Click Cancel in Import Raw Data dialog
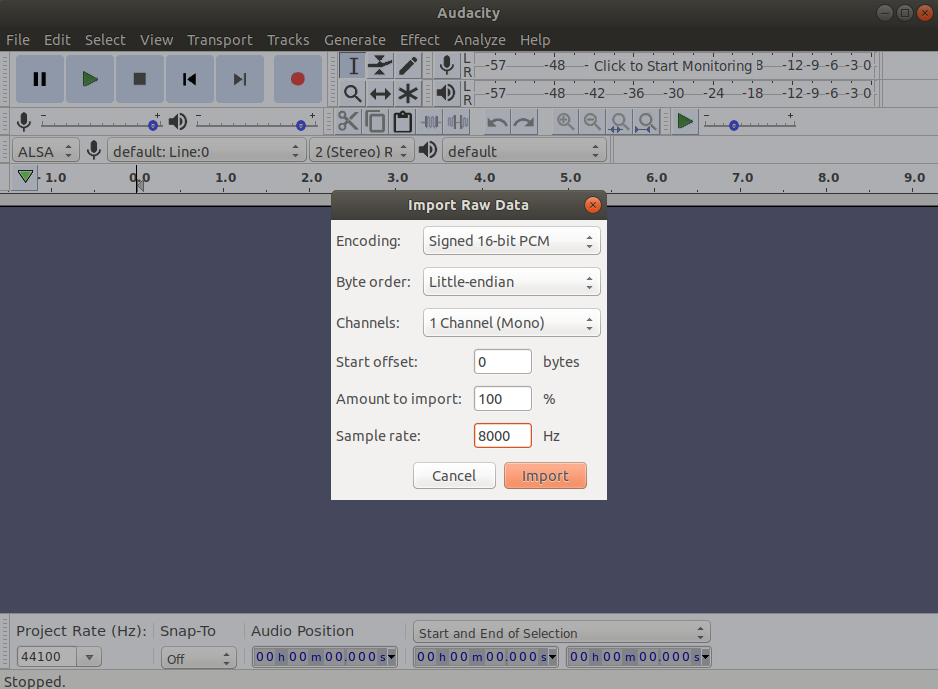This screenshot has width=938, height=689. [454, 475]
